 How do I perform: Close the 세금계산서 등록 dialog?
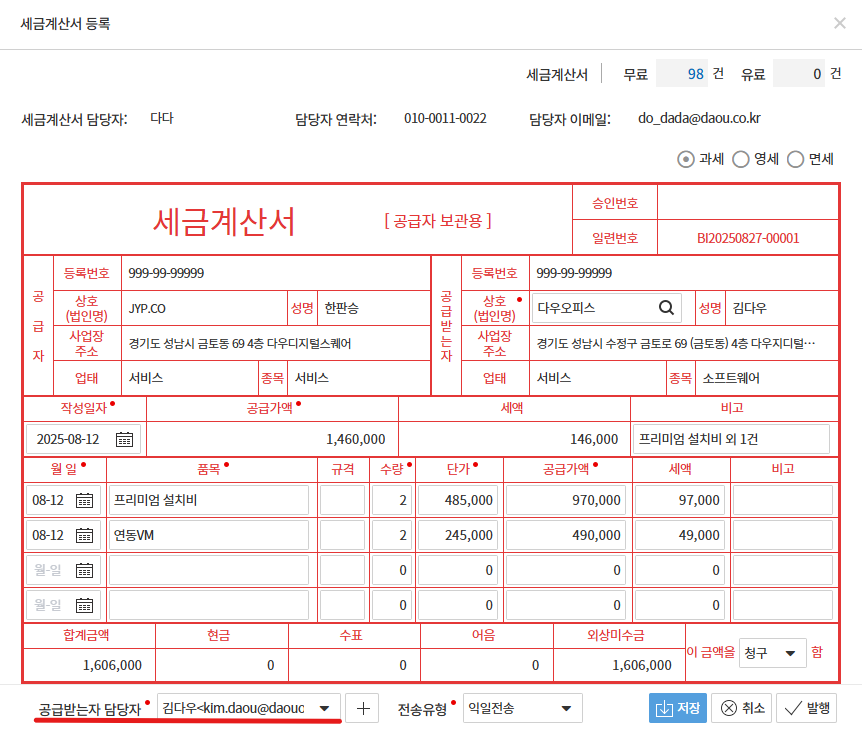[839, 23]
